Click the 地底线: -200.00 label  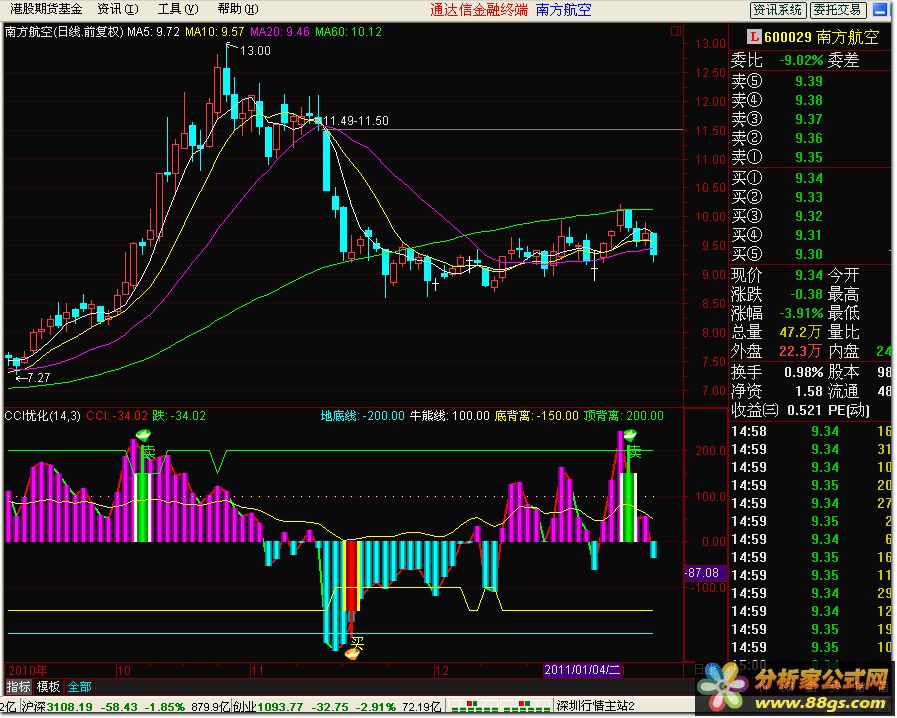(x=362, y=416)
